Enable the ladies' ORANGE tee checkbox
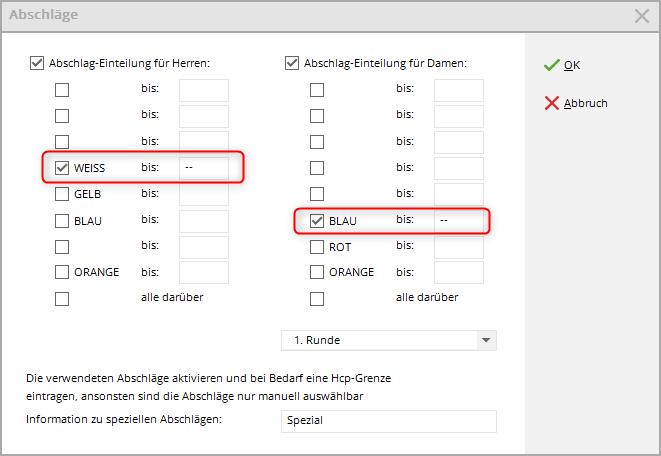661x456 pixels. [x=317, y=272]
